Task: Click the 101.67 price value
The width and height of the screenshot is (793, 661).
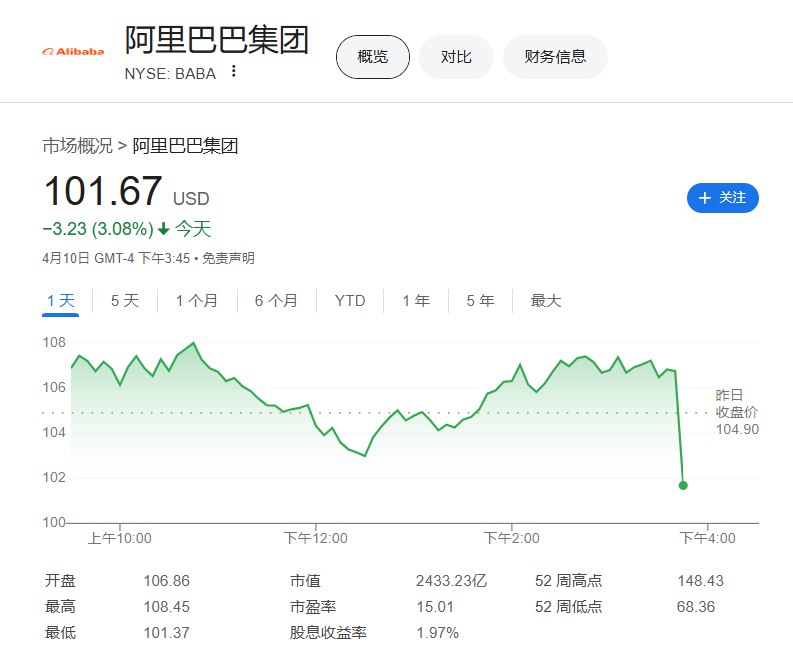Action: tap(103, 191)
